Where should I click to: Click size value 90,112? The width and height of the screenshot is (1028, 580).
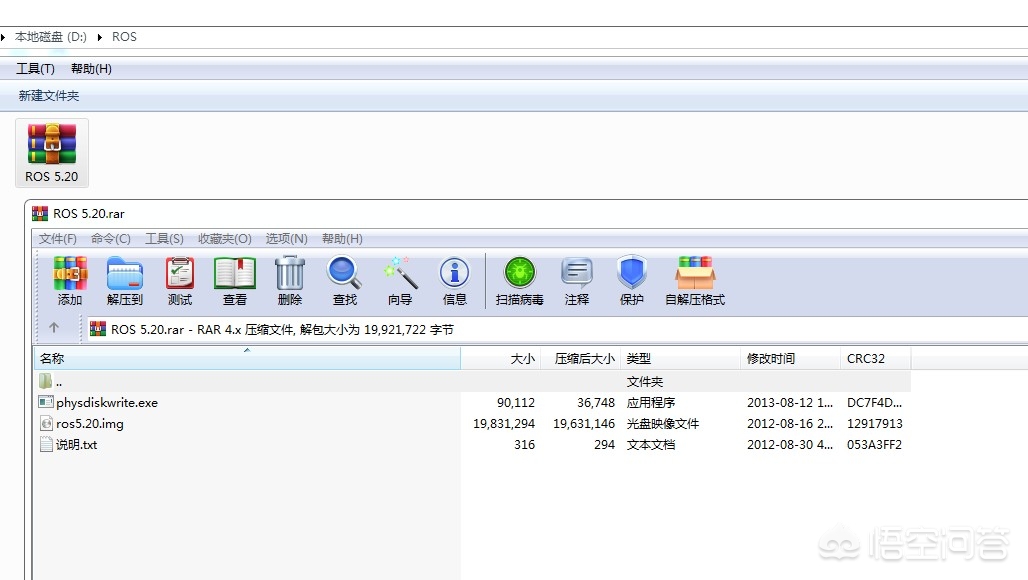pyautogui.click(x=515, y=402)
